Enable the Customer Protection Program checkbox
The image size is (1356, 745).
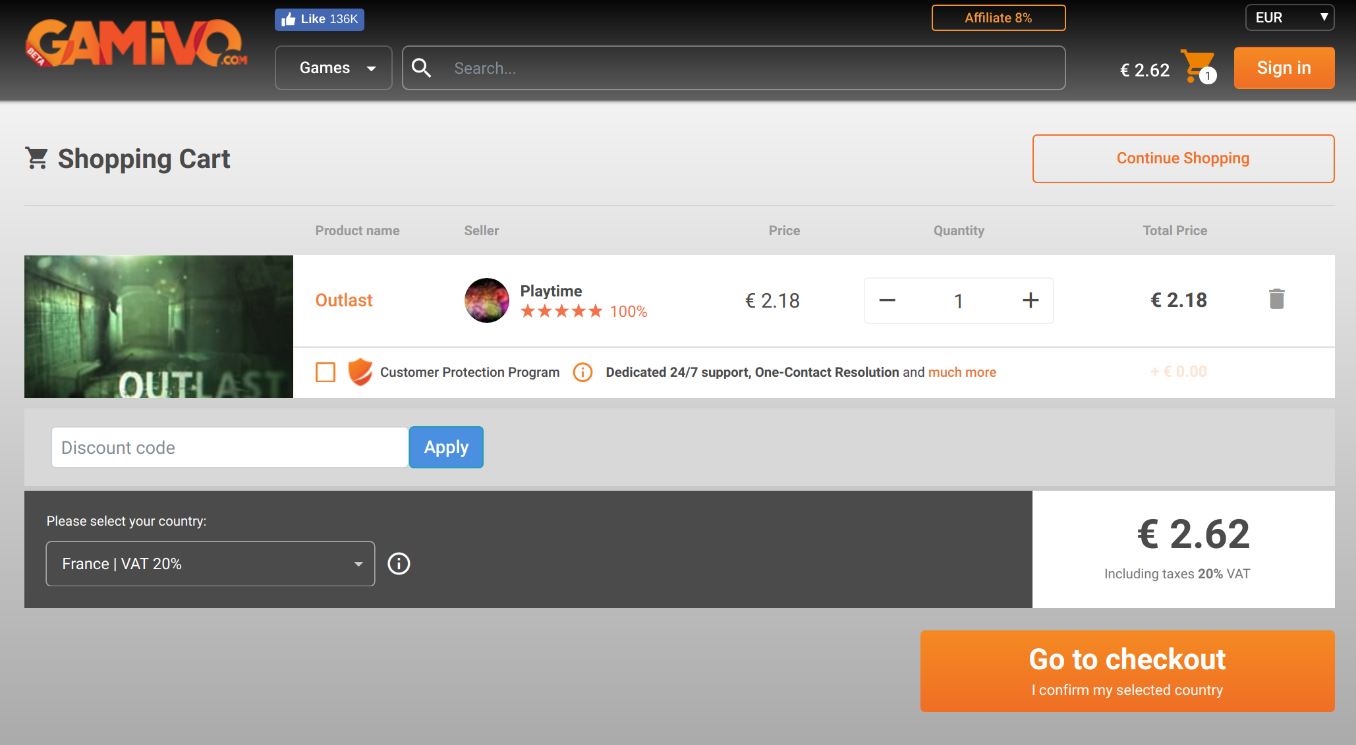(326, 372)
